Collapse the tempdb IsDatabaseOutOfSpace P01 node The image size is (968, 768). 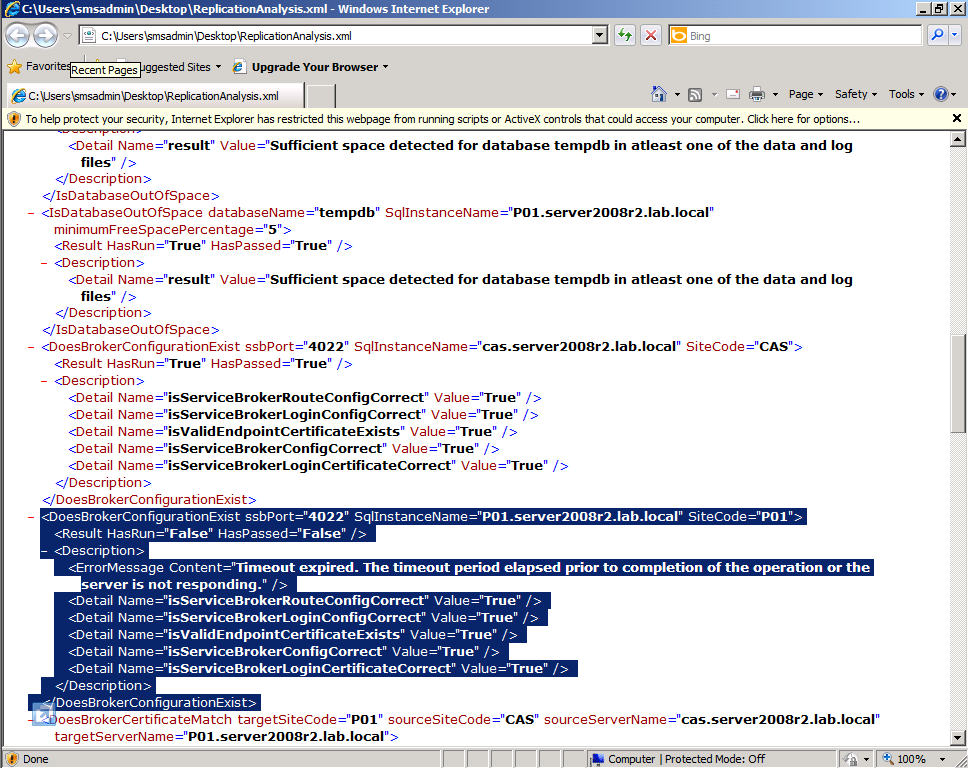(x=31, y=213)
